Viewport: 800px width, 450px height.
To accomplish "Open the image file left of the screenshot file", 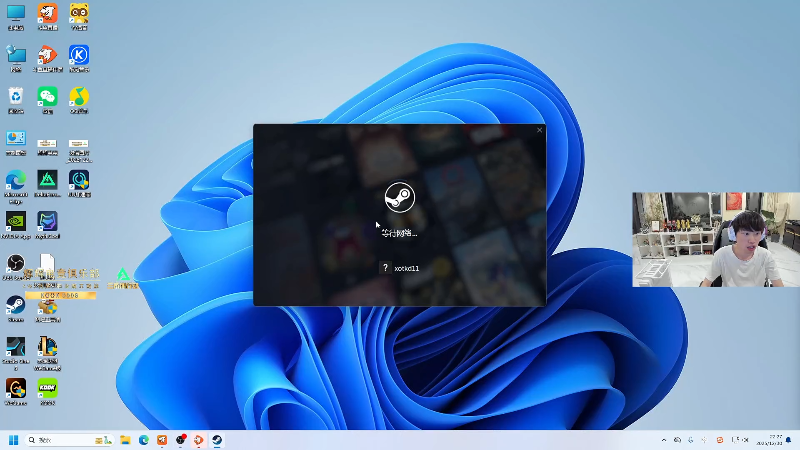I will coord(47,147).
